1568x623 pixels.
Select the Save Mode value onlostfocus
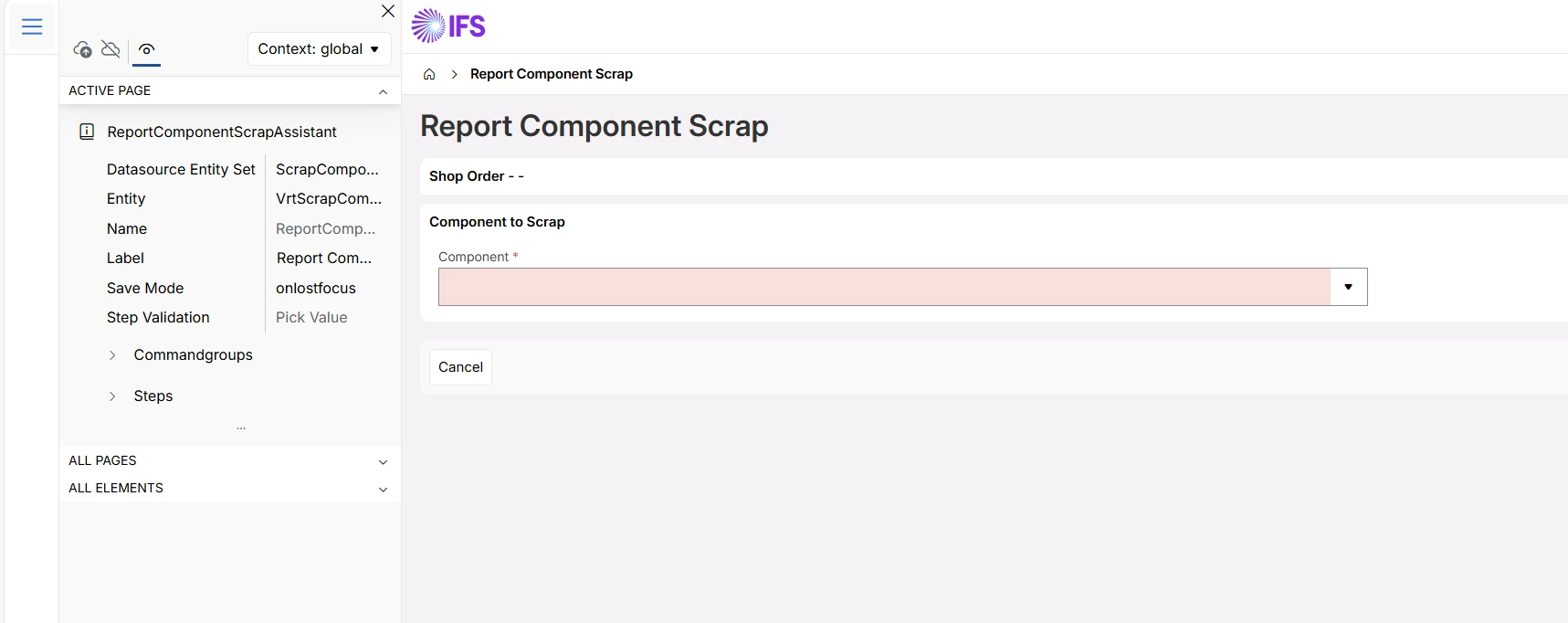point(316,288)
